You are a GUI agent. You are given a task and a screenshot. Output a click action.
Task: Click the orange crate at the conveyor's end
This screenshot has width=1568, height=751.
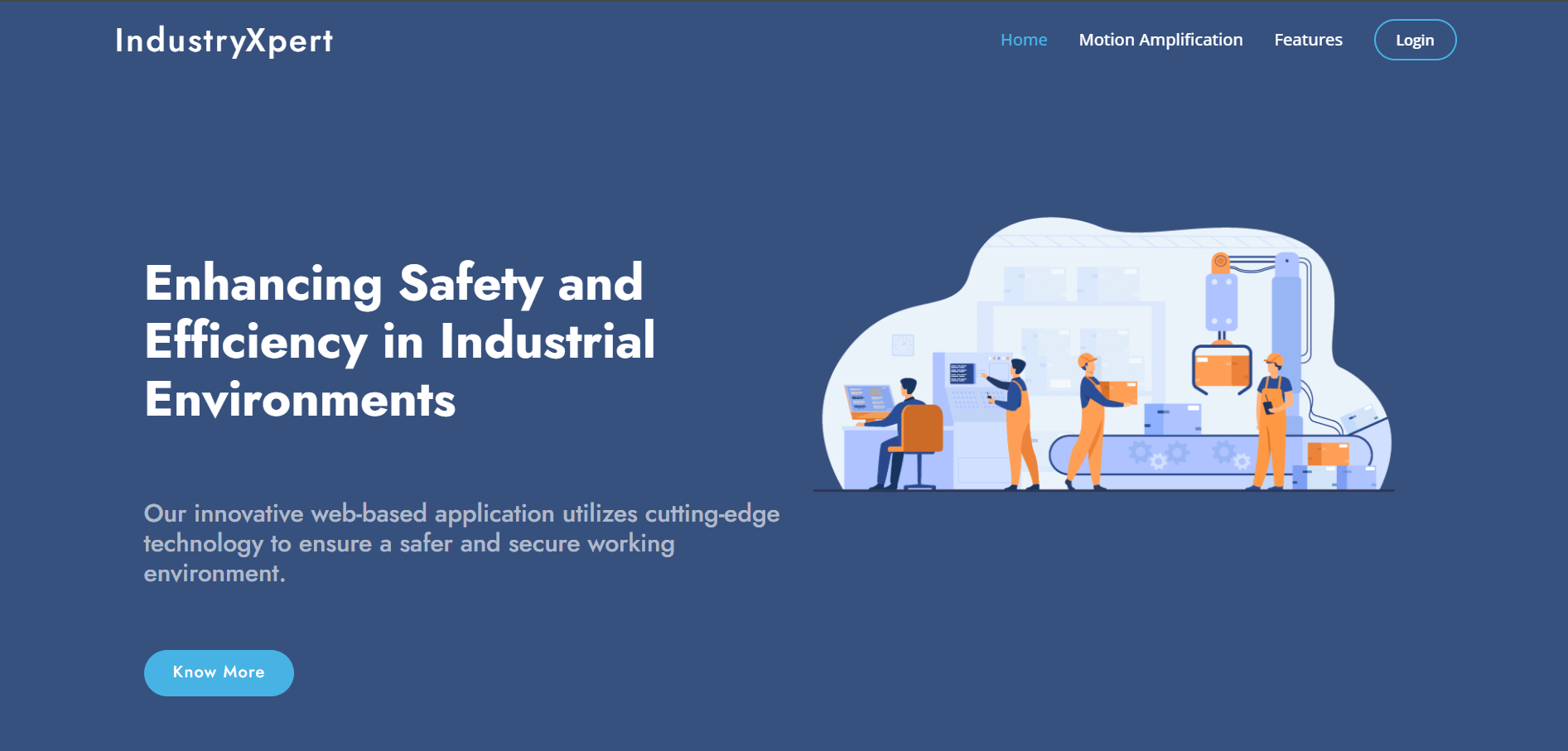click(x=1327, y=454)
